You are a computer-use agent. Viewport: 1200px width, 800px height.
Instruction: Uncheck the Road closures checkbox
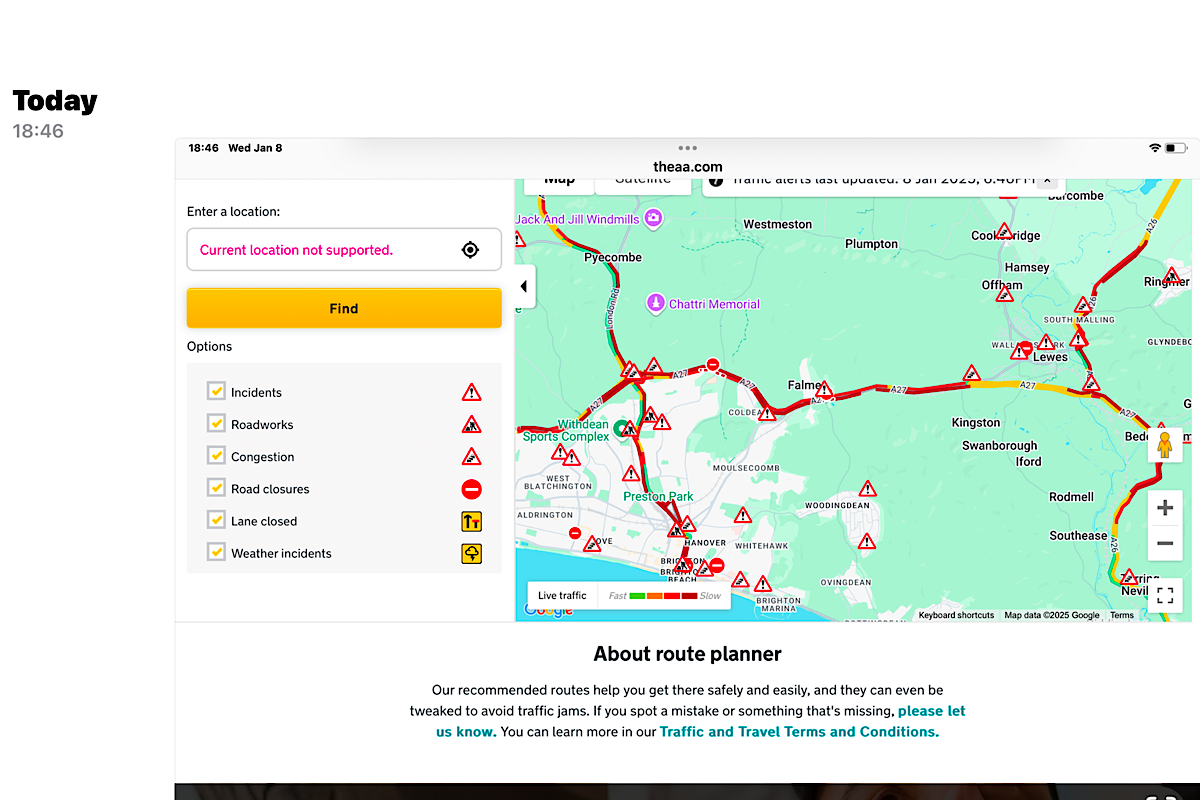coord(216,487)
